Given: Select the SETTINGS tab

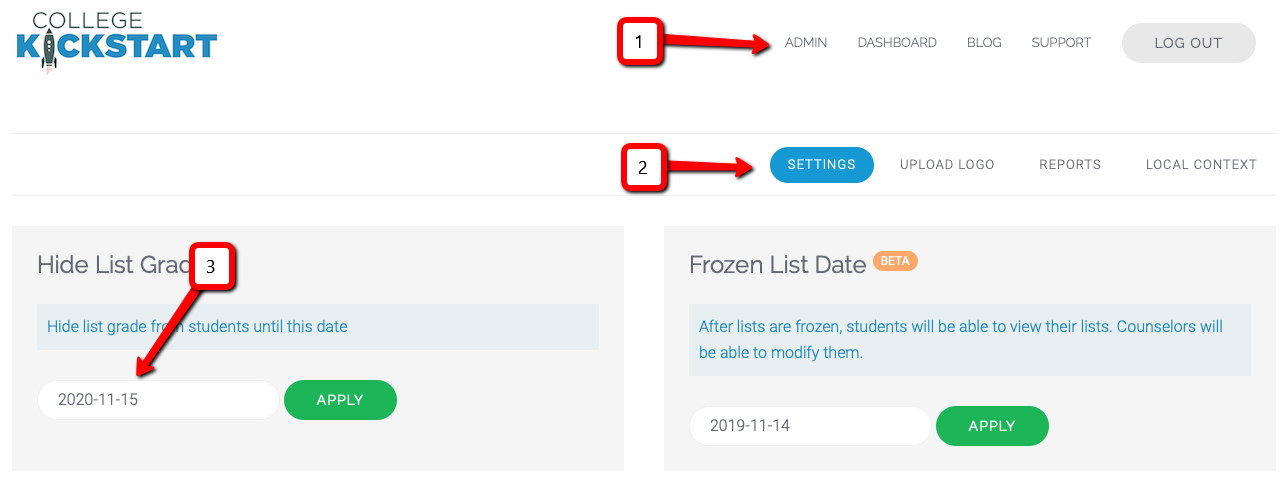Looking at the screenshot, I should 821,165.
